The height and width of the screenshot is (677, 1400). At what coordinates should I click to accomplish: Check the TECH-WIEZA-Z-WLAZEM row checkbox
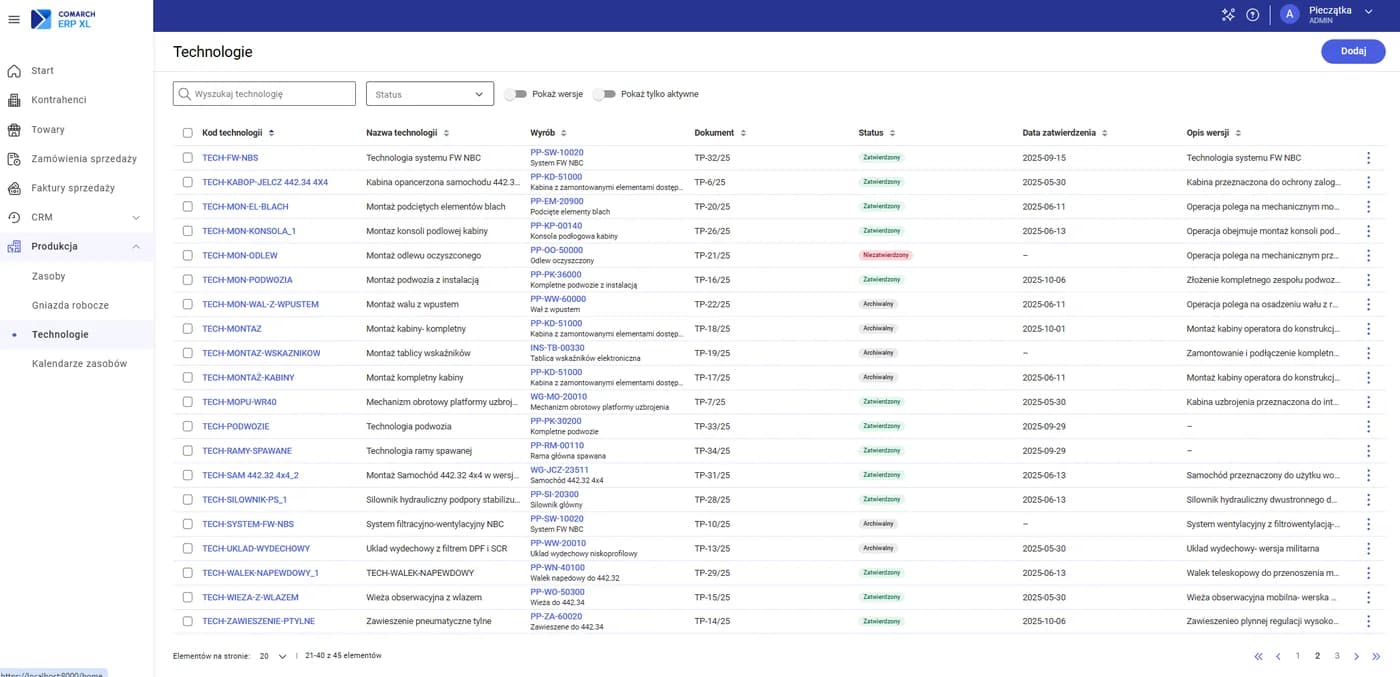(x=187, y=597)
